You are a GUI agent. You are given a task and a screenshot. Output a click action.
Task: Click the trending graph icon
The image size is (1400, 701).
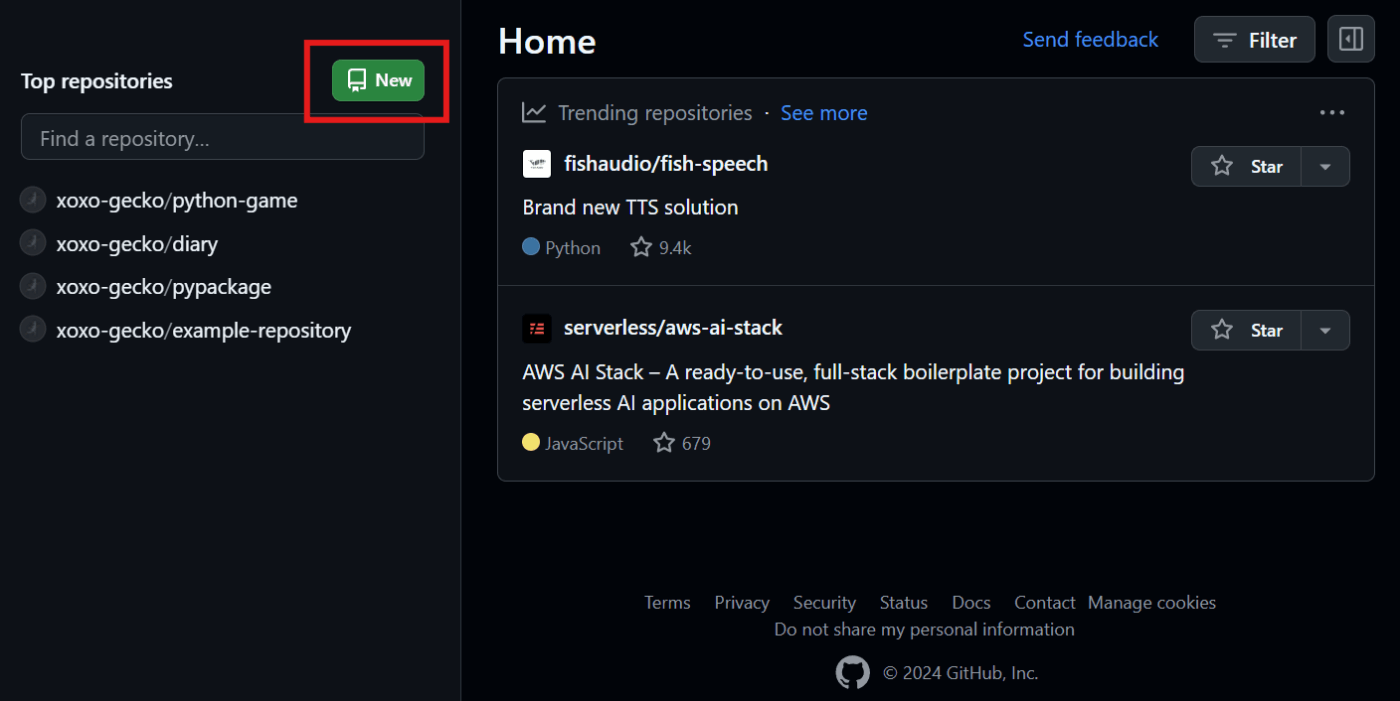(534, 113)
